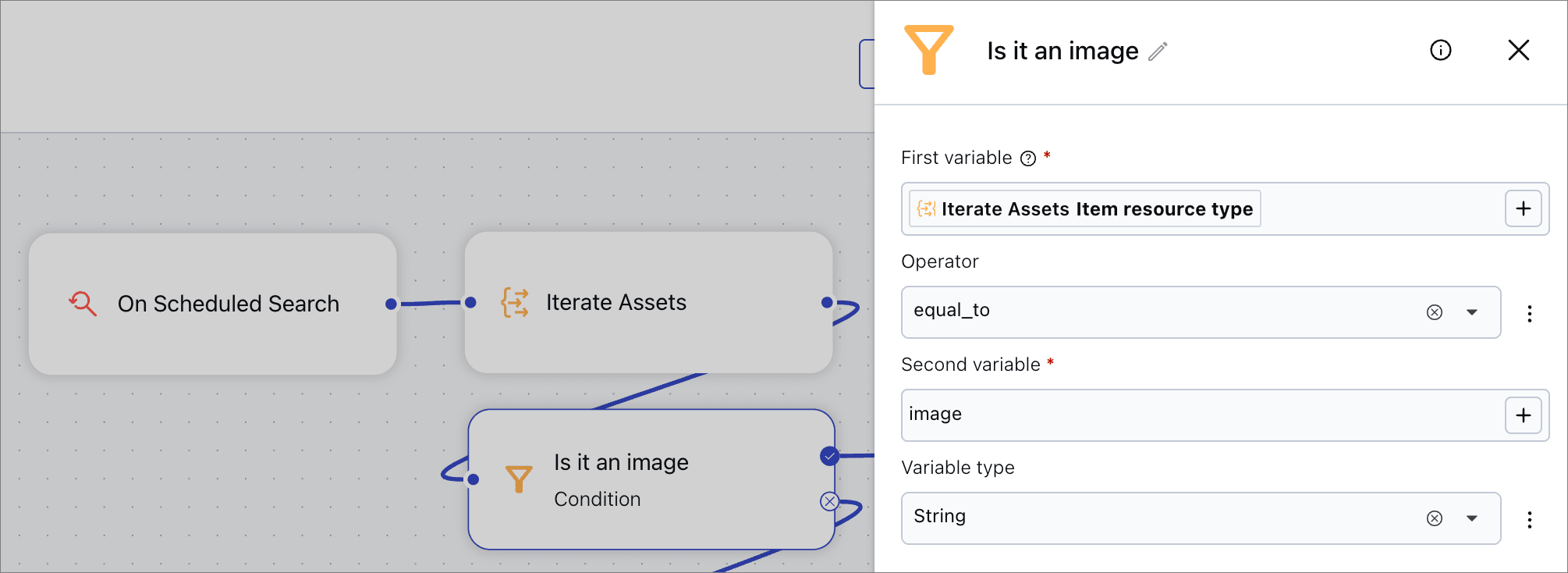Click the Iterate Assets loop icon
The image size is (1568, 573).
(x=515, y=302)
